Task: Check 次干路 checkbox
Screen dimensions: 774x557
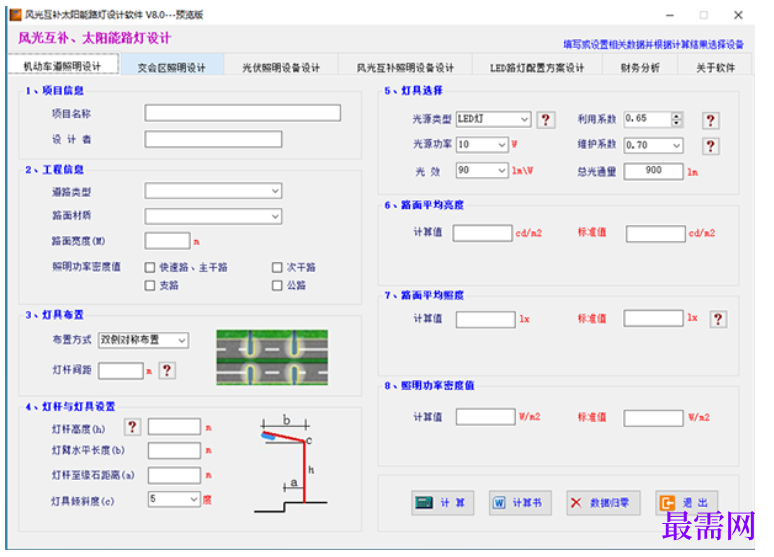Action: tap(277, 268)
